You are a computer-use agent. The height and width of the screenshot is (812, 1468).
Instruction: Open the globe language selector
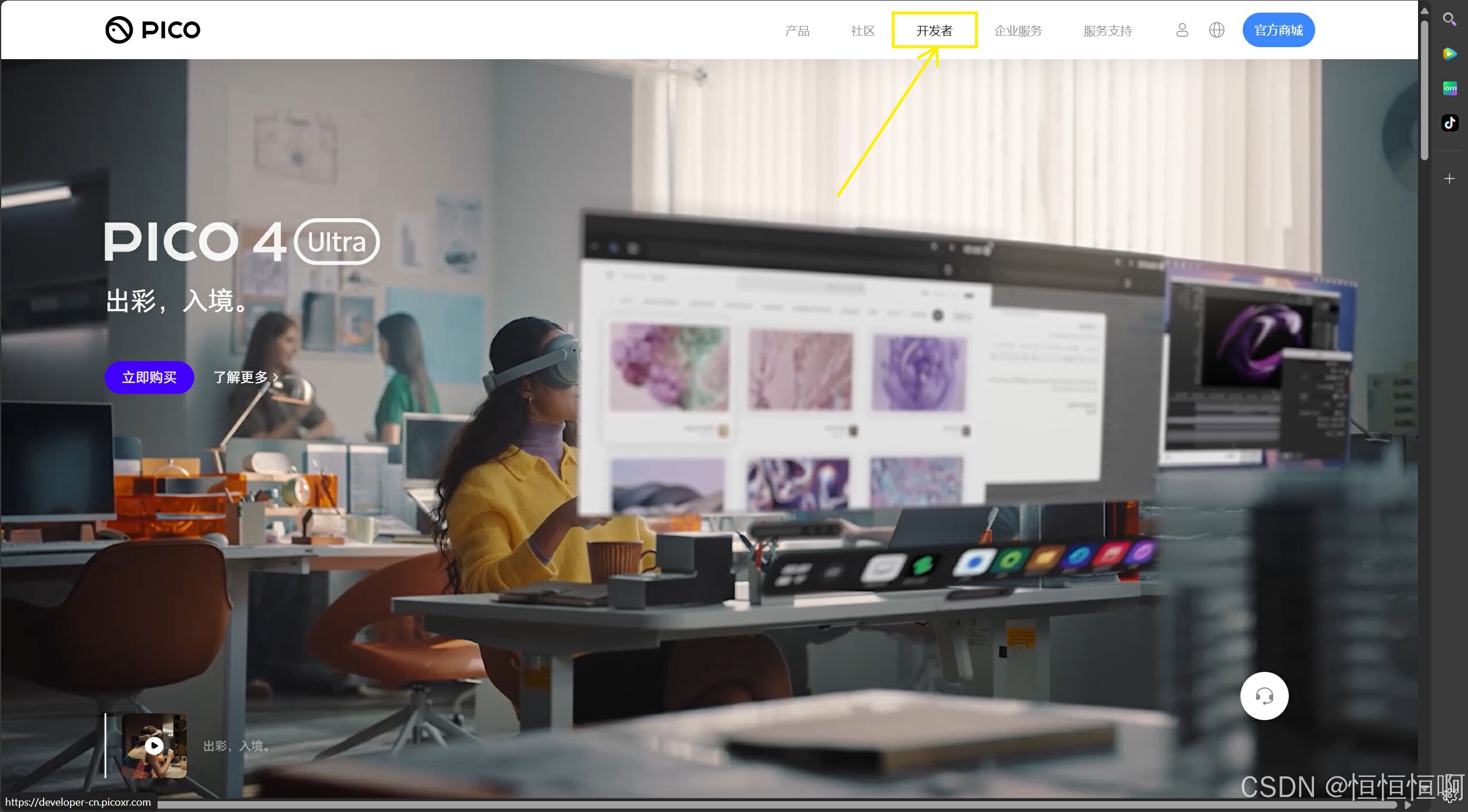1216,30
